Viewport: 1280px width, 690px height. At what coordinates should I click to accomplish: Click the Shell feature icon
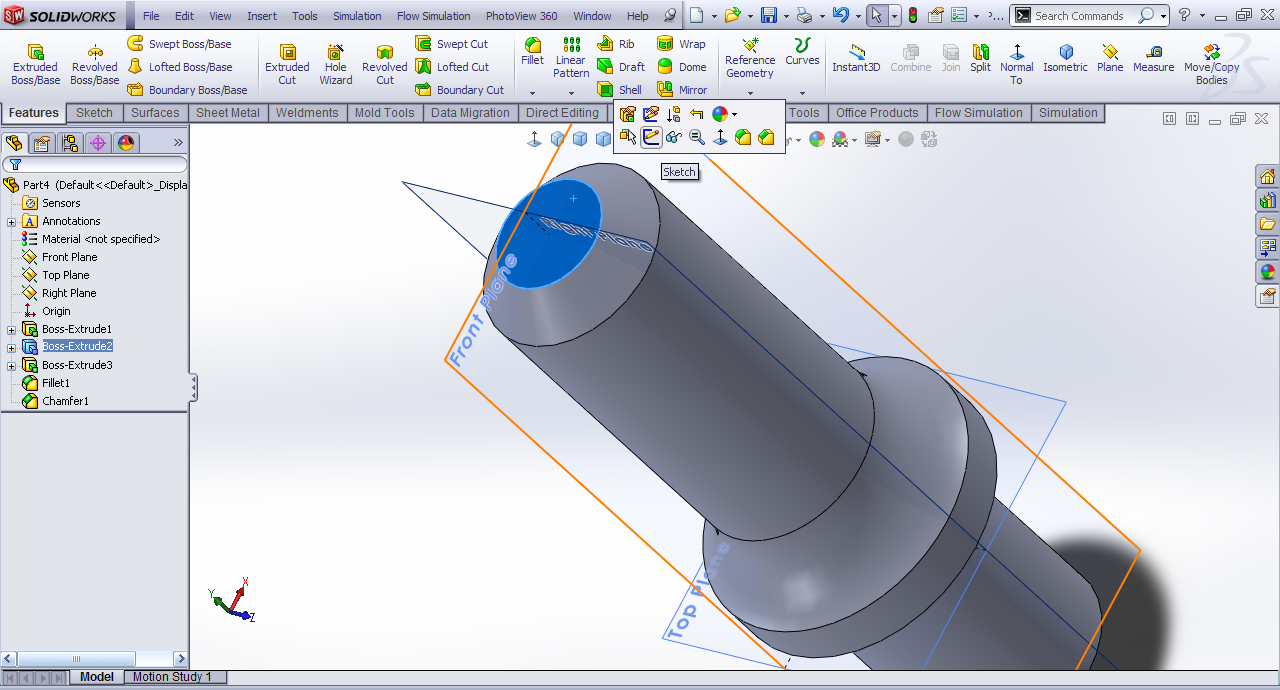pyautogui.click(x=620, y=89)
